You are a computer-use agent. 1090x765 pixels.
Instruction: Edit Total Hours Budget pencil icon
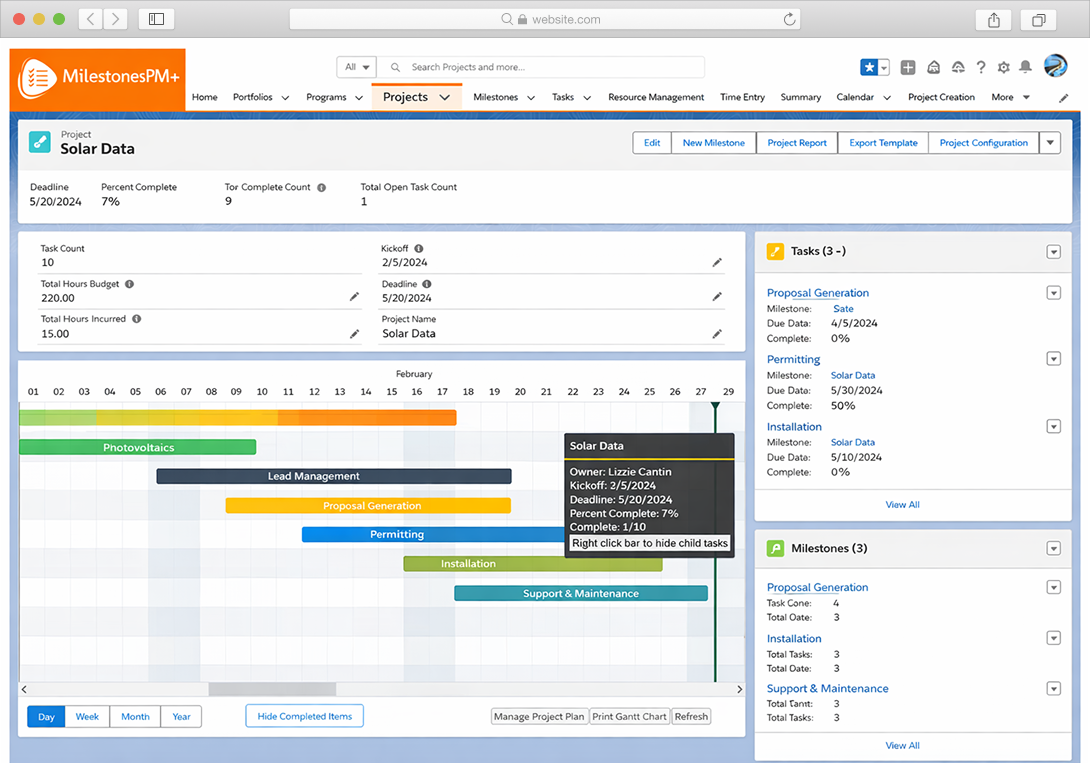[354, 297]
